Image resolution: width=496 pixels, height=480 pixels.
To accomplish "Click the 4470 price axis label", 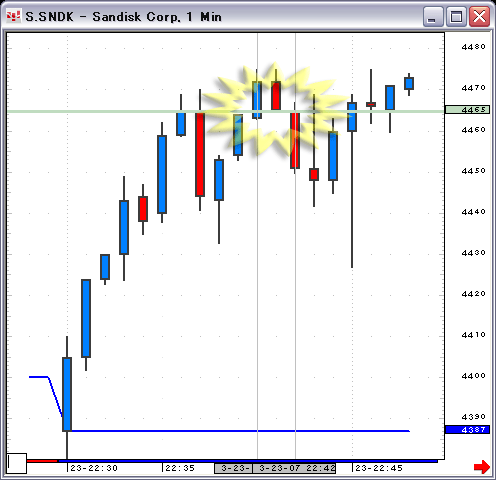I will coord(473,88).
